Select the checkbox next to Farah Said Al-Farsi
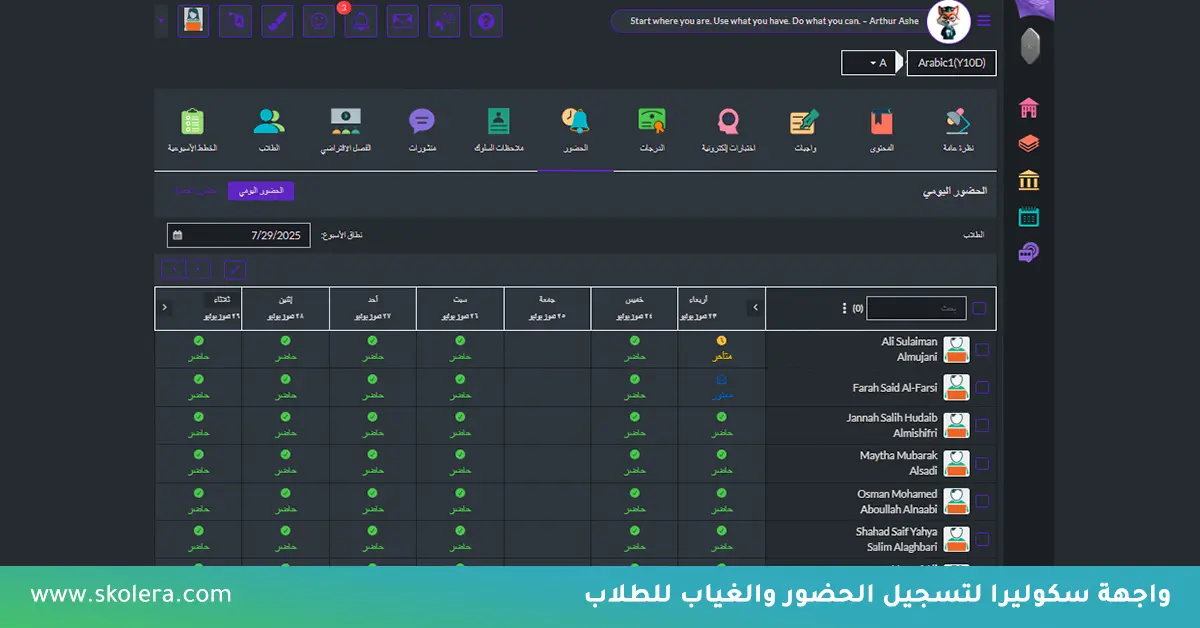Image resolution: width=1200 pixels, height=628 pixels. coord(981,387)
